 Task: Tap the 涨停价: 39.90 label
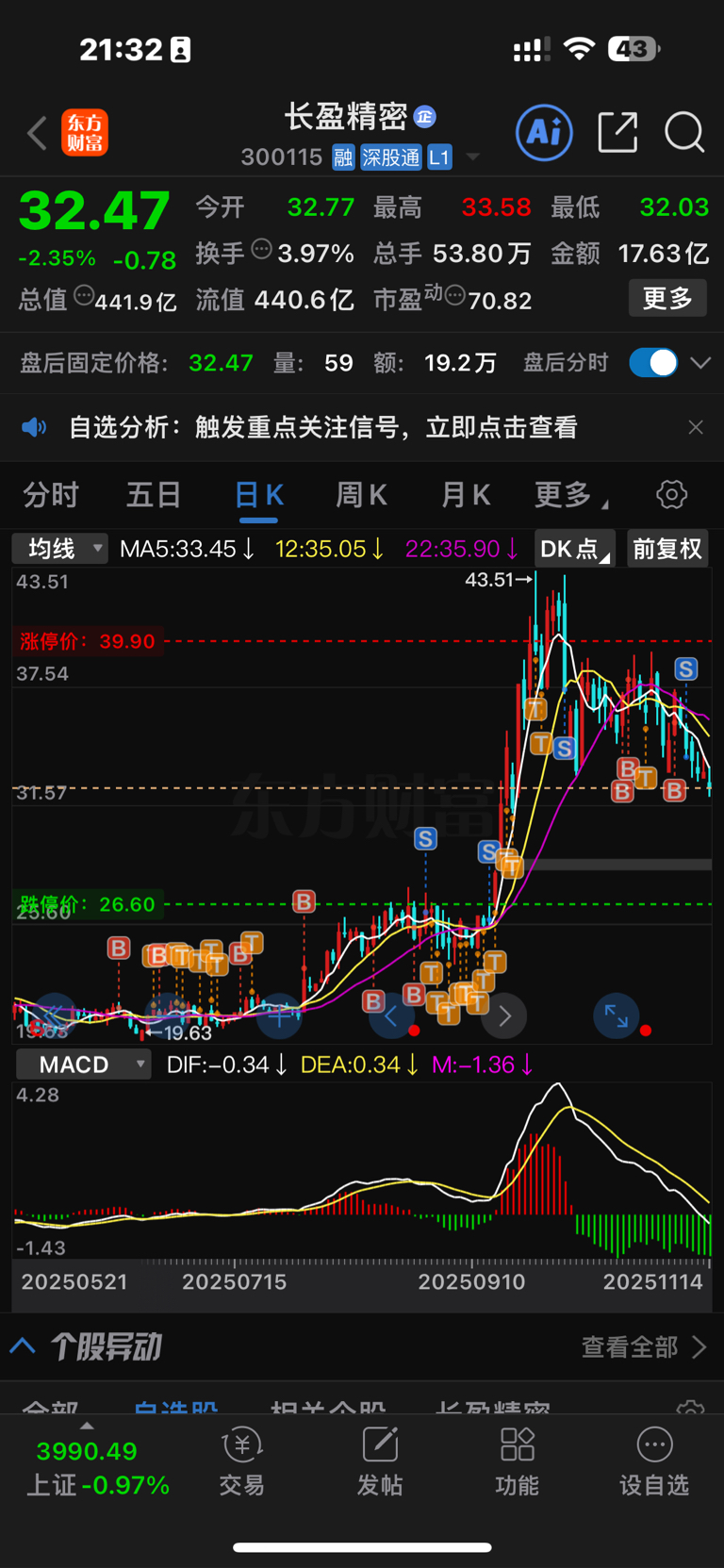coord(87,641)
